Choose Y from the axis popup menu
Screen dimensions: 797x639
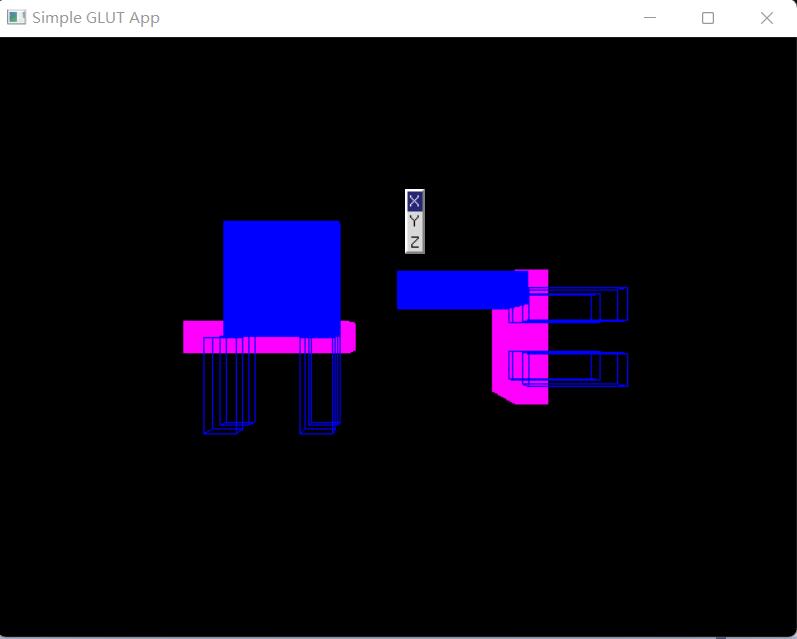coord(415,221)
